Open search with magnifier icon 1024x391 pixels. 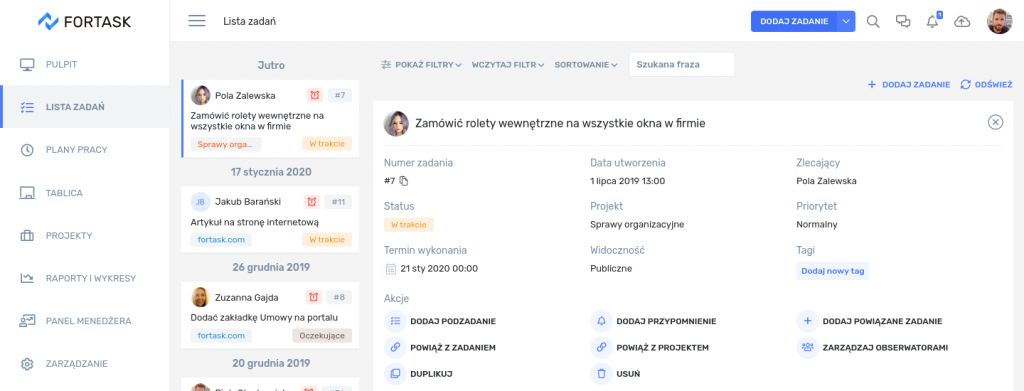pos(873,21)
